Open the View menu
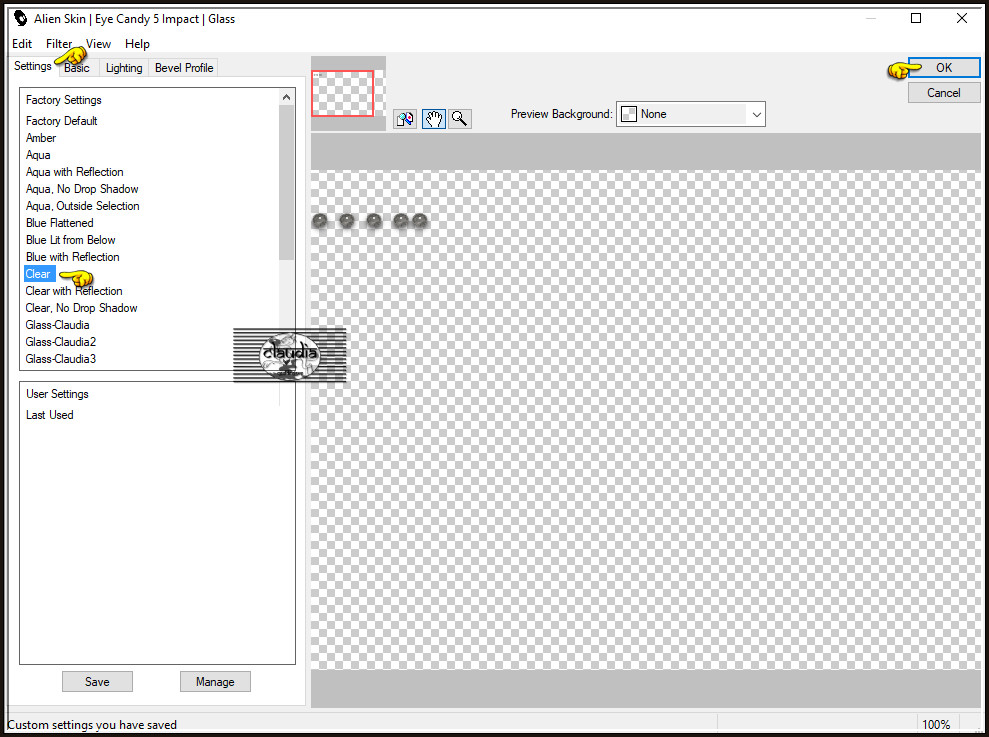This screenshot has width=989, height=737. (x=98, y=44)
